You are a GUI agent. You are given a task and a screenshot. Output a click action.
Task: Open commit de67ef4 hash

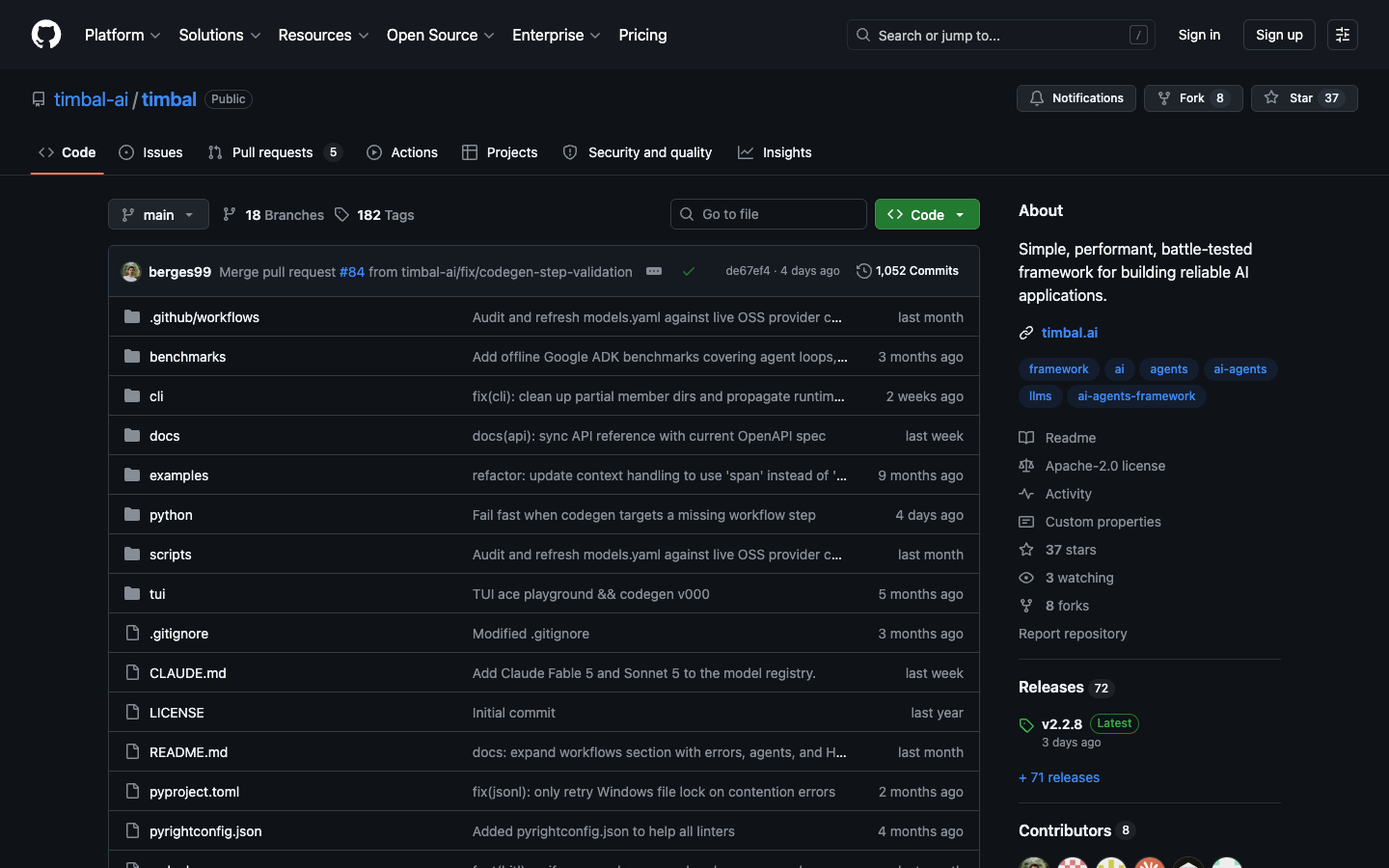click(x=748, y=271)
